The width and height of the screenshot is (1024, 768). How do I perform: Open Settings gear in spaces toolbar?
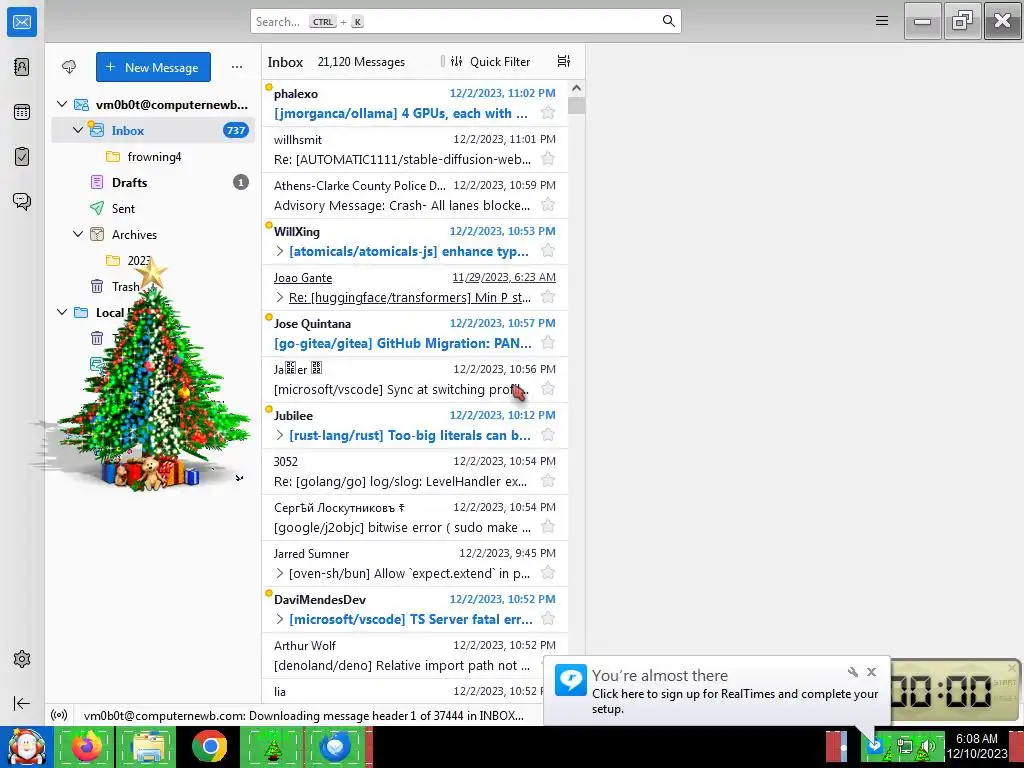(x=22, y=659)
